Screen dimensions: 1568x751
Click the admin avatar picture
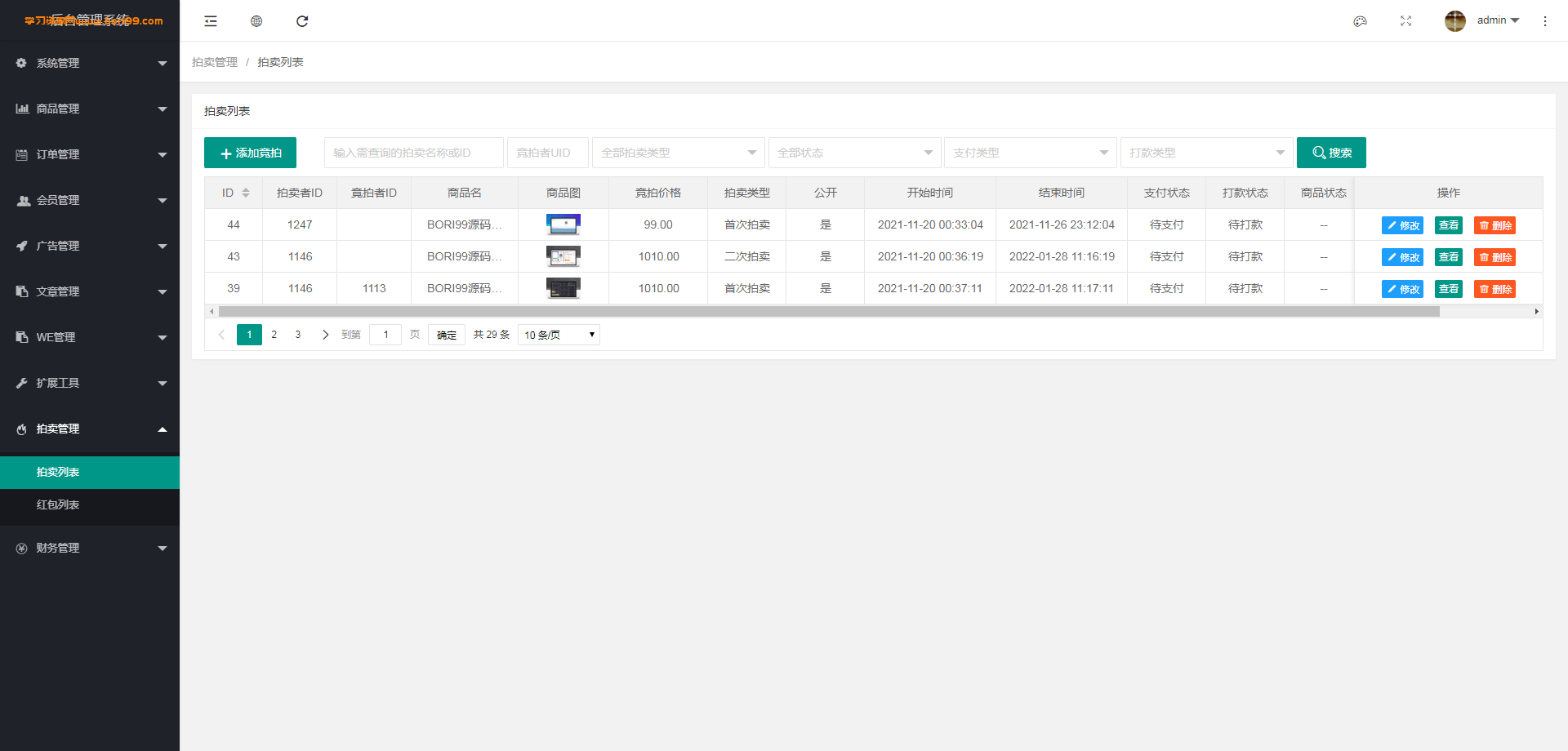click(1455, 21)
